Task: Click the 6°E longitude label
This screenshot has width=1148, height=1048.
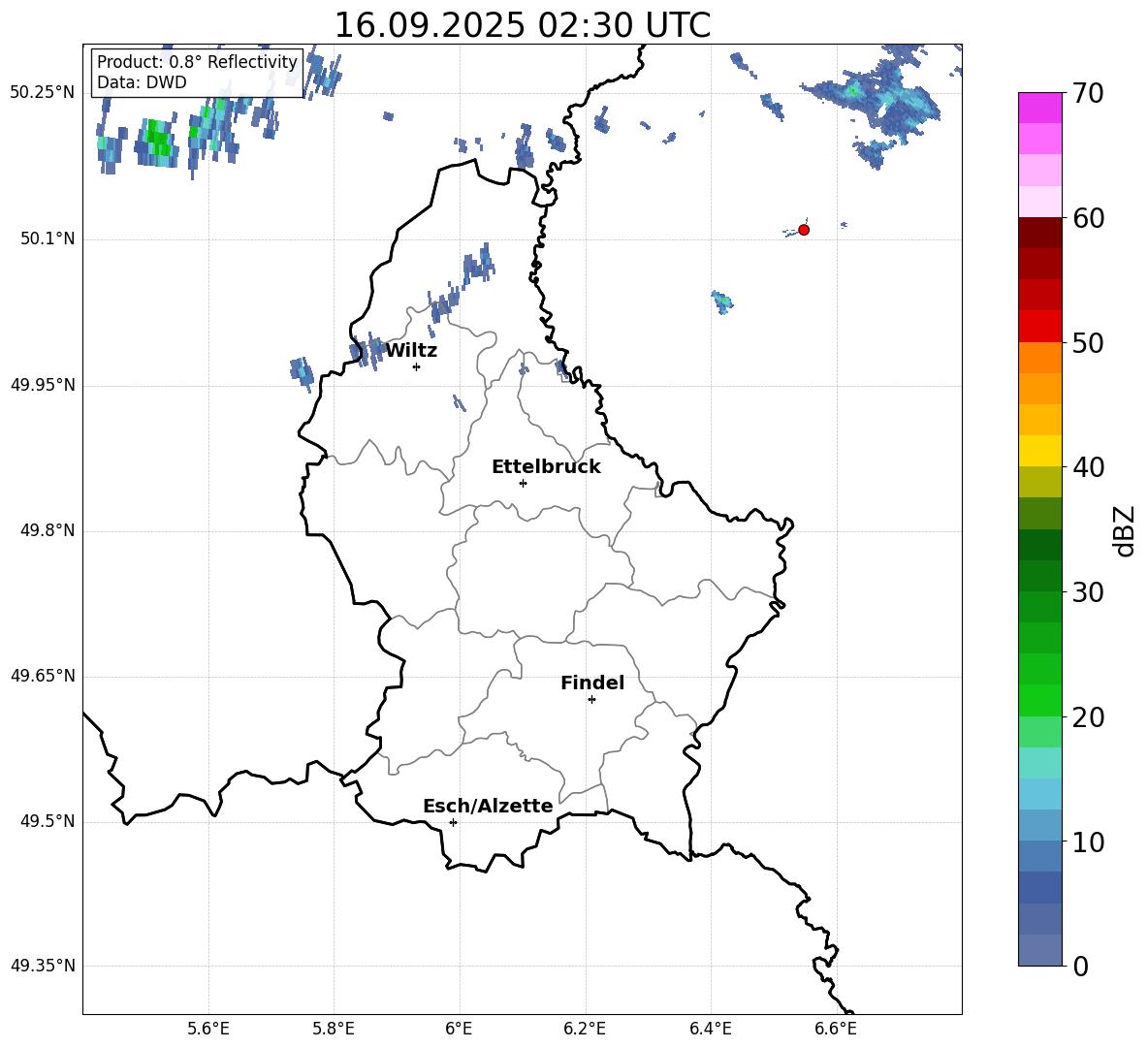Action: click(x=459, y=1029)
